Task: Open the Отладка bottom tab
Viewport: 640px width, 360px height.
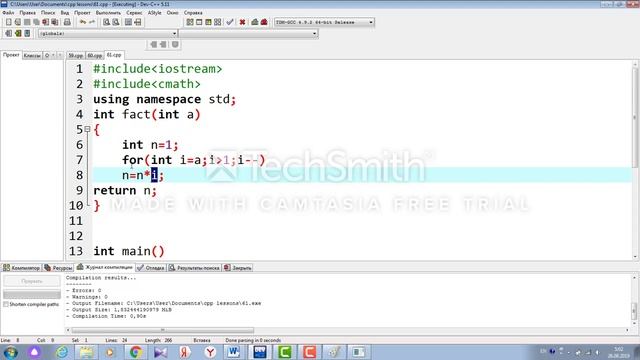Action: pyautogui.click(x=151, y=268)
